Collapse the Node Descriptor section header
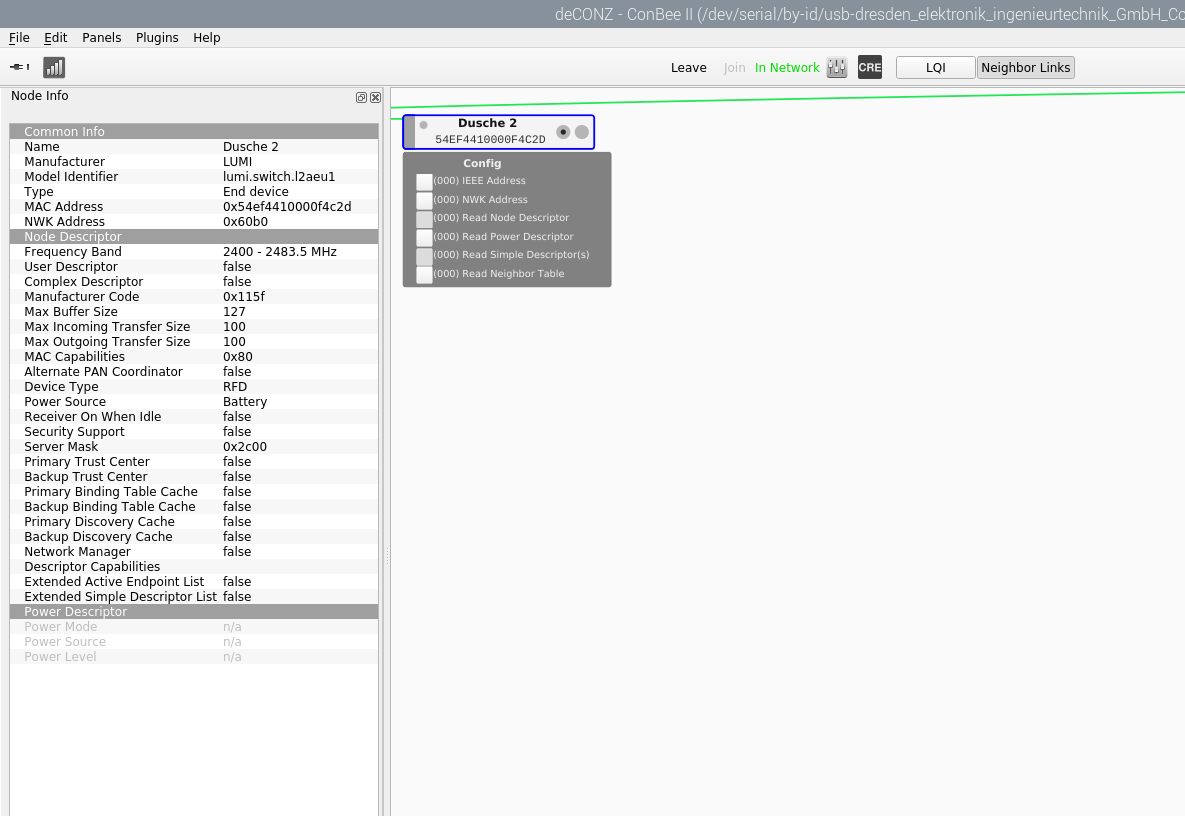Viewport: 1185px width, 816px height. [194, 237]
